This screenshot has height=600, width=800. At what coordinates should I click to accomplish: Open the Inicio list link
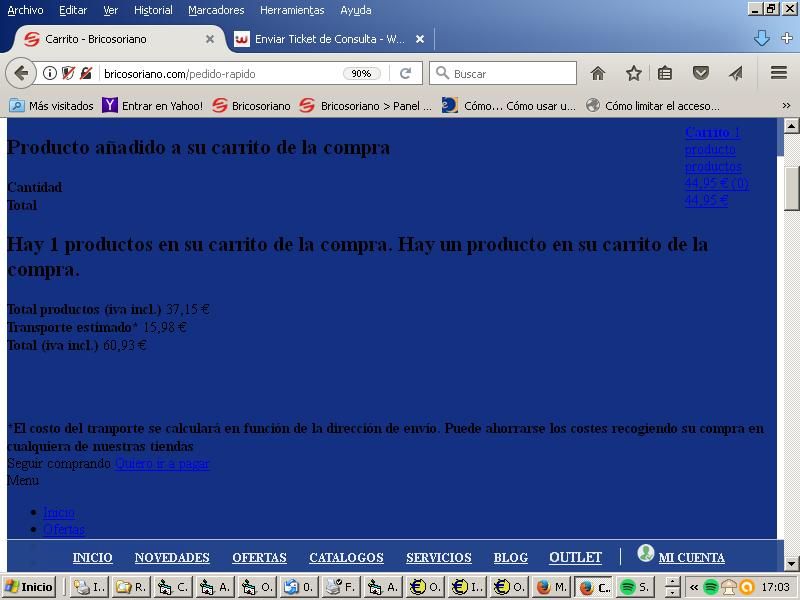(x=59, y=512)
